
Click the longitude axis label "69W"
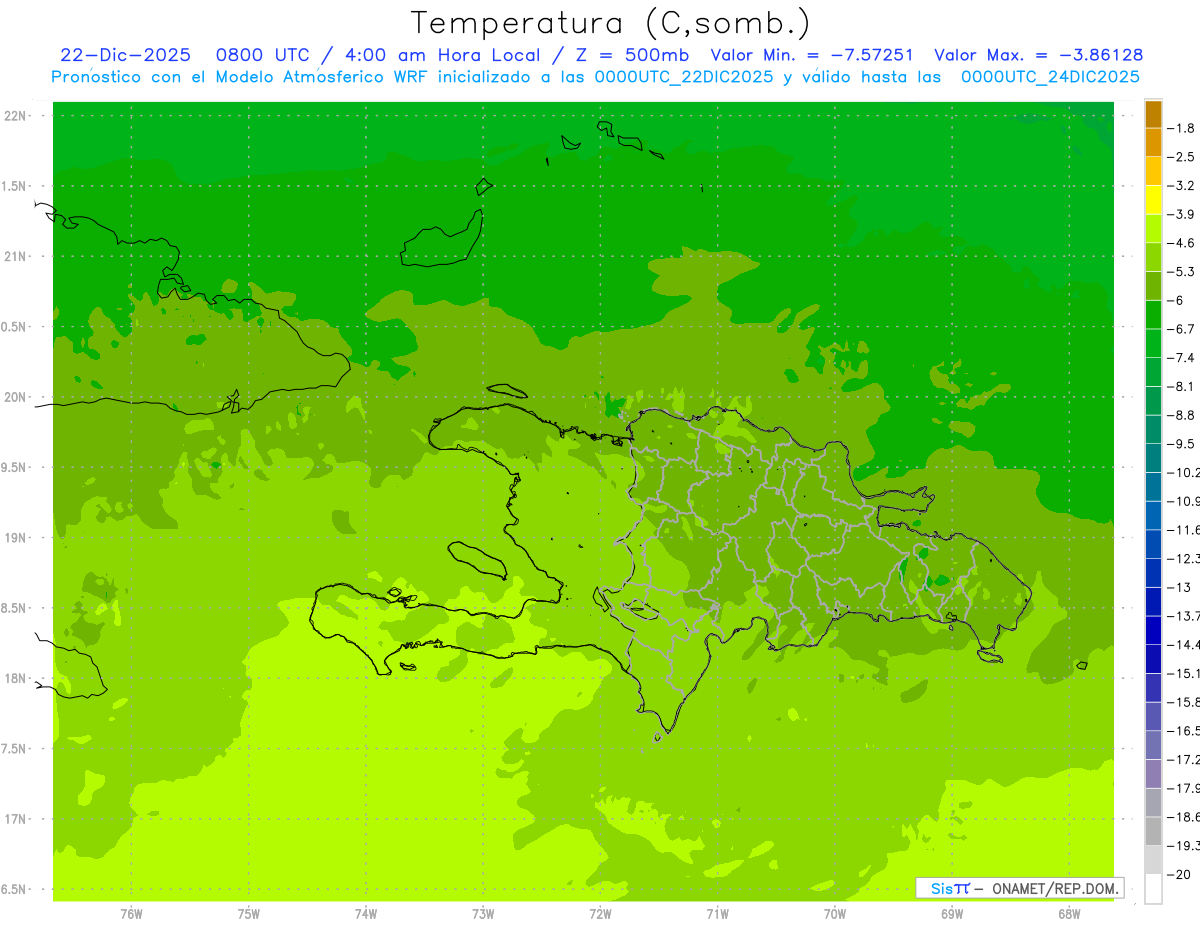click(x=952, y=914)
